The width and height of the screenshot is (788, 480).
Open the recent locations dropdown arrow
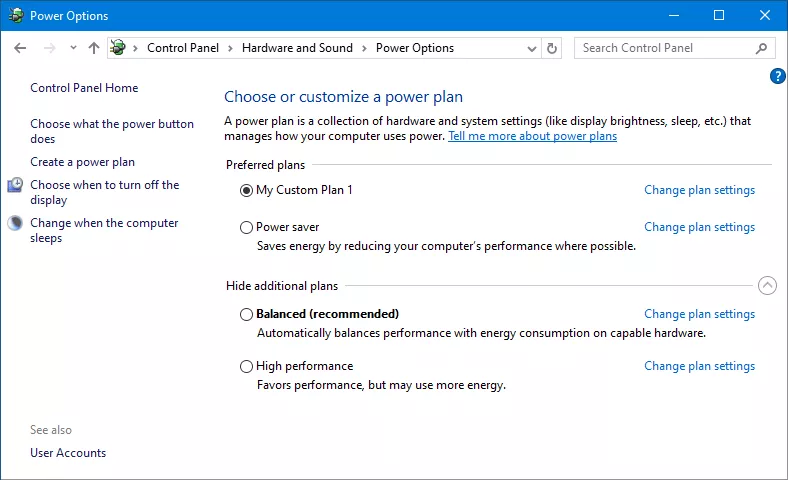73,48
